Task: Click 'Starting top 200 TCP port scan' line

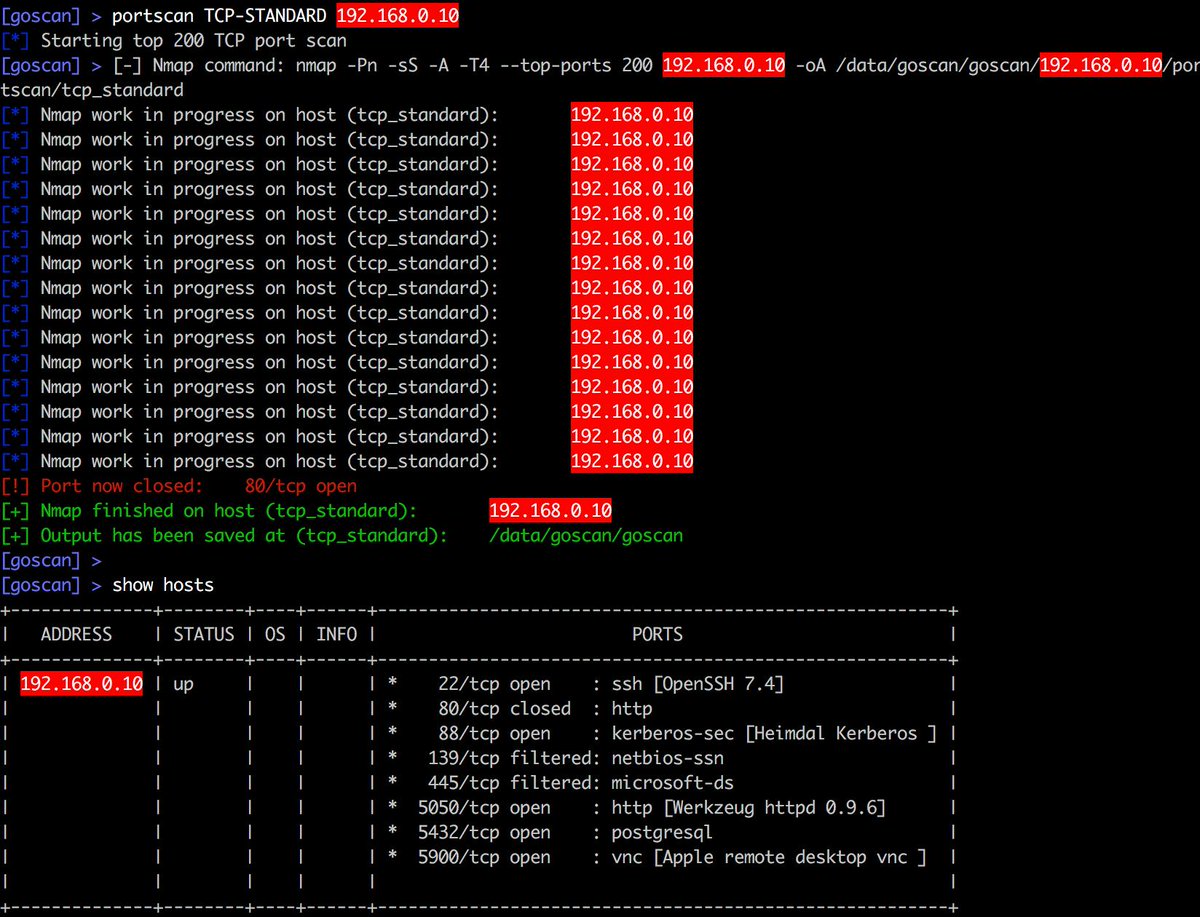Action: [193, 41]
